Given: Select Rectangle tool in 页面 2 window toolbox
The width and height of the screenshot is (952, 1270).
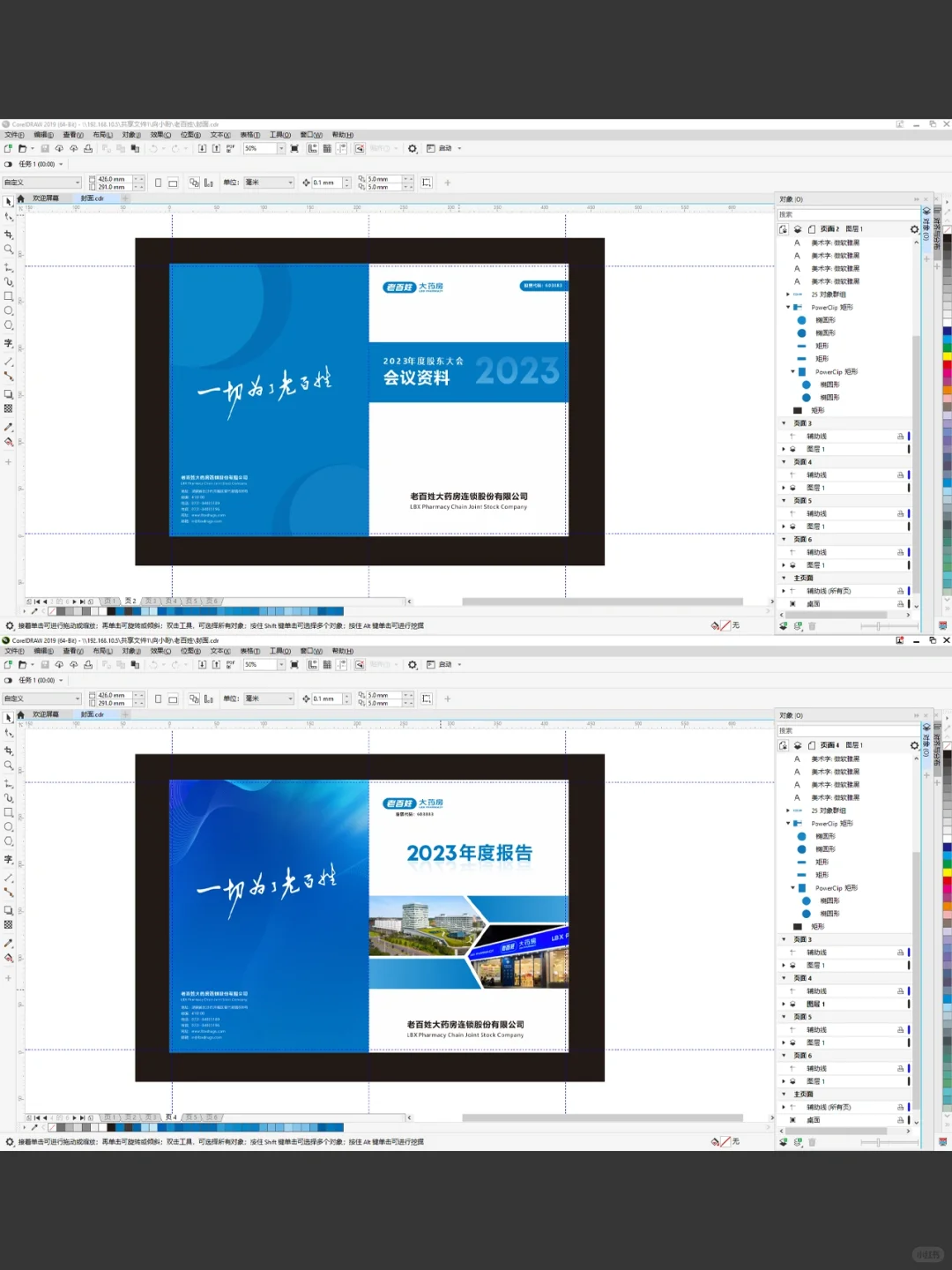Looking at the screenshot, I should pyautogui.click(x=9, y=296).
